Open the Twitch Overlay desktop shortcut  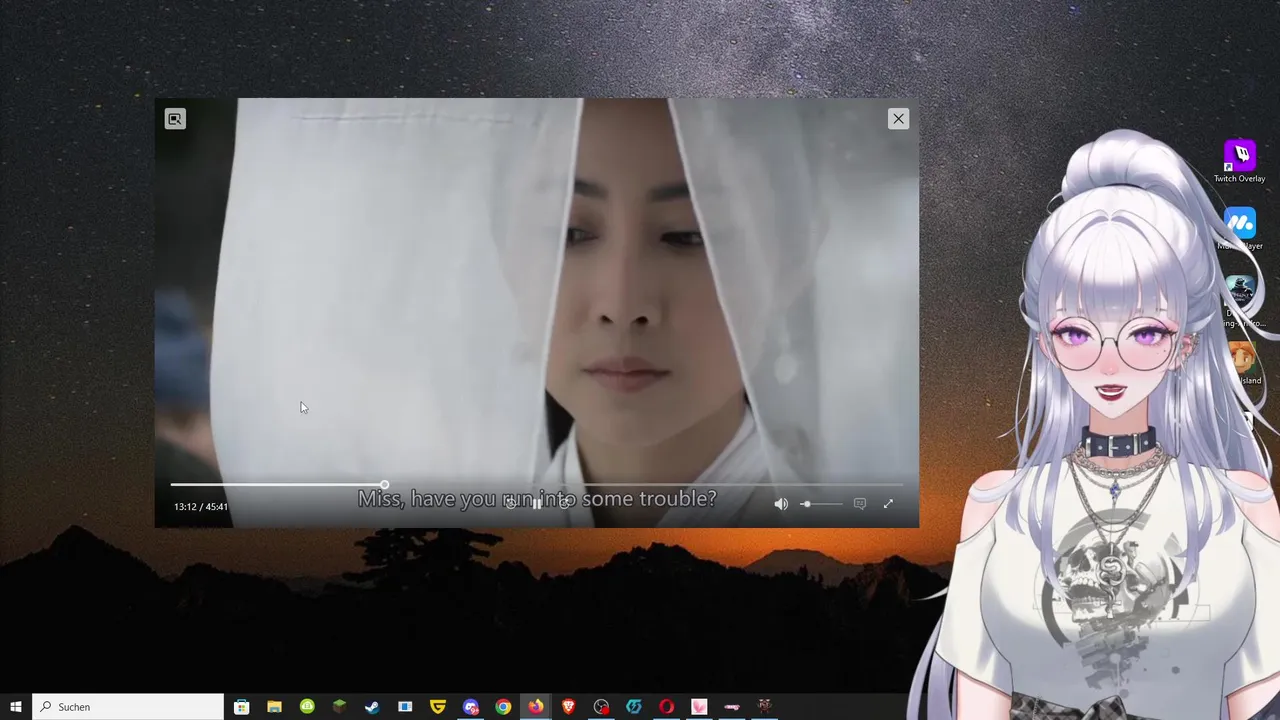(1240, 162)
